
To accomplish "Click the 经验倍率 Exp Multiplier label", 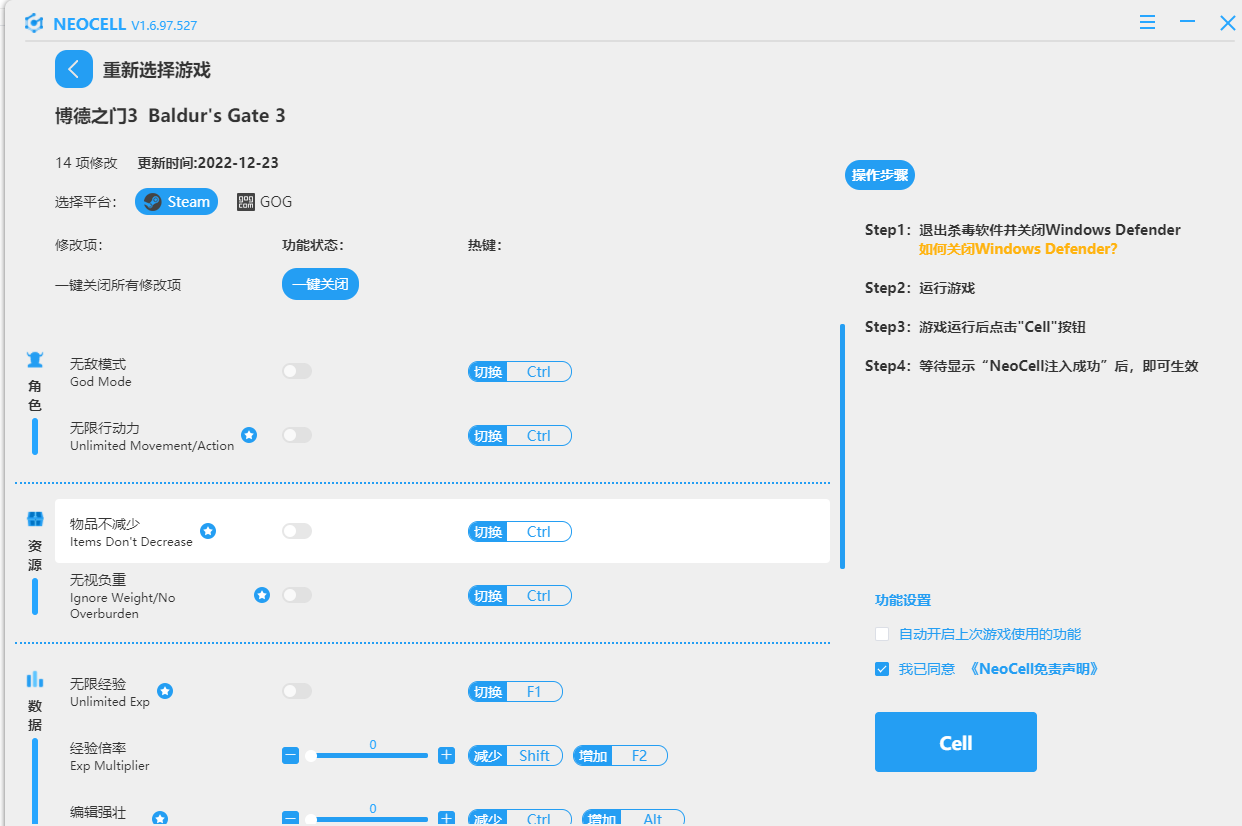I will tap(109, 756).
